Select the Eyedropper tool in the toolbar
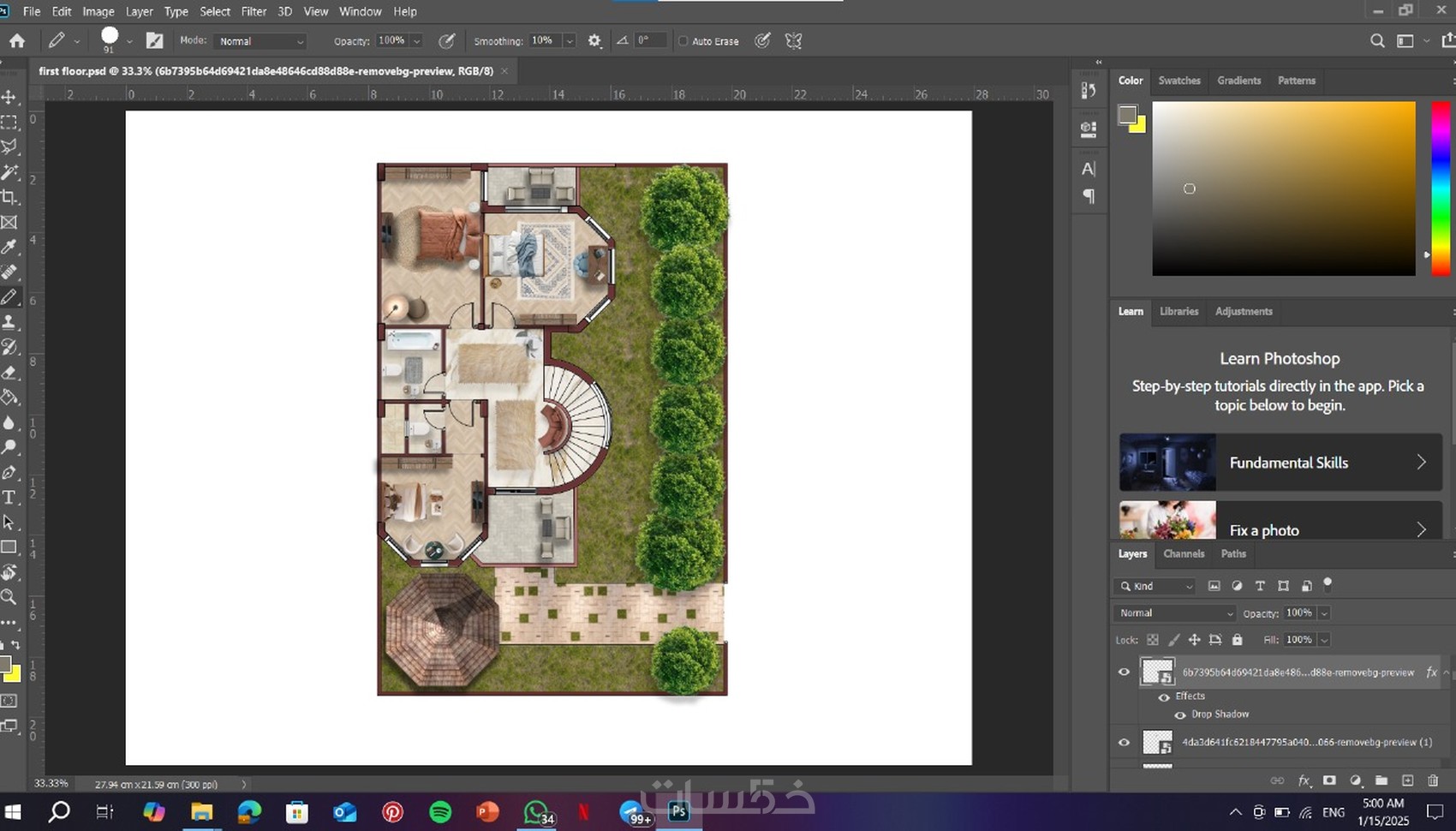 pos(9,248)
